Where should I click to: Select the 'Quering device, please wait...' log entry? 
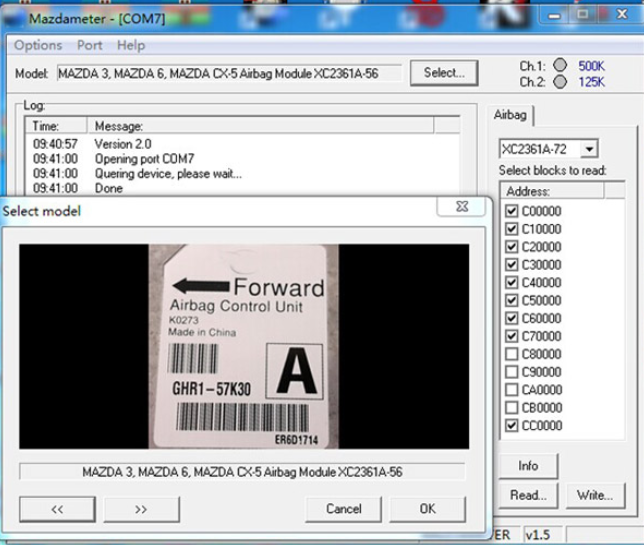168,174
